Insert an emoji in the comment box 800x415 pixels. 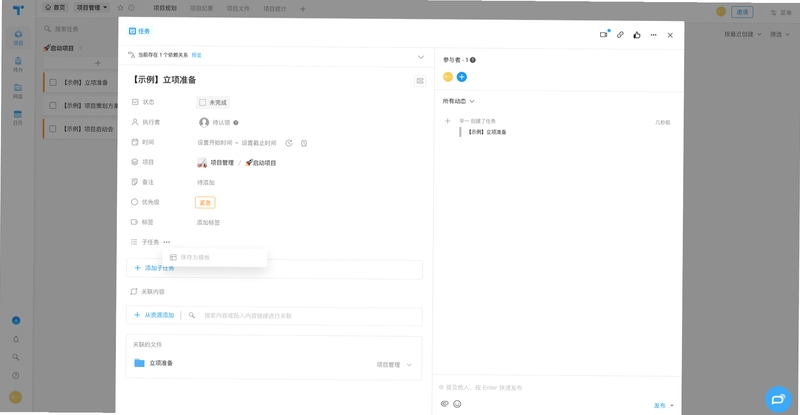pyautogui.click(x=457, y=404)
